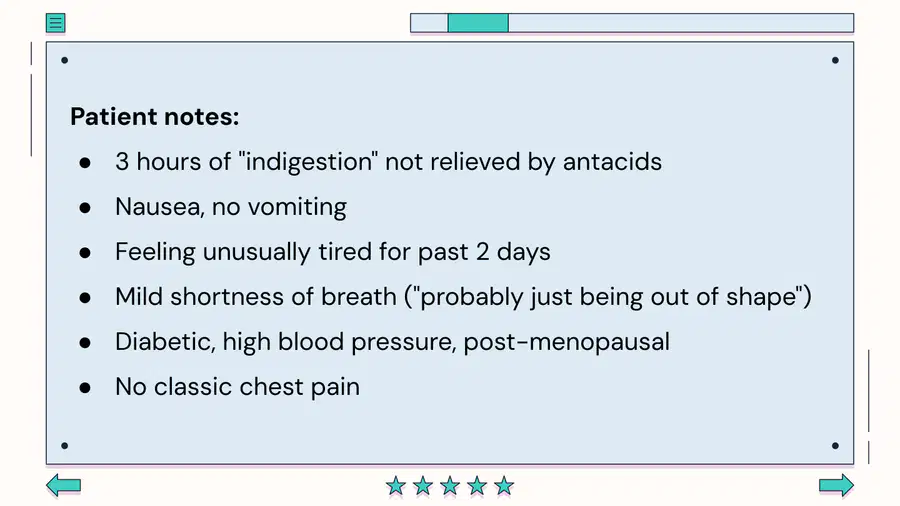Click the "indigestion" not relieved by antacids line
The width and height of the screenshot is (900, 506).
tap(389, 162)
